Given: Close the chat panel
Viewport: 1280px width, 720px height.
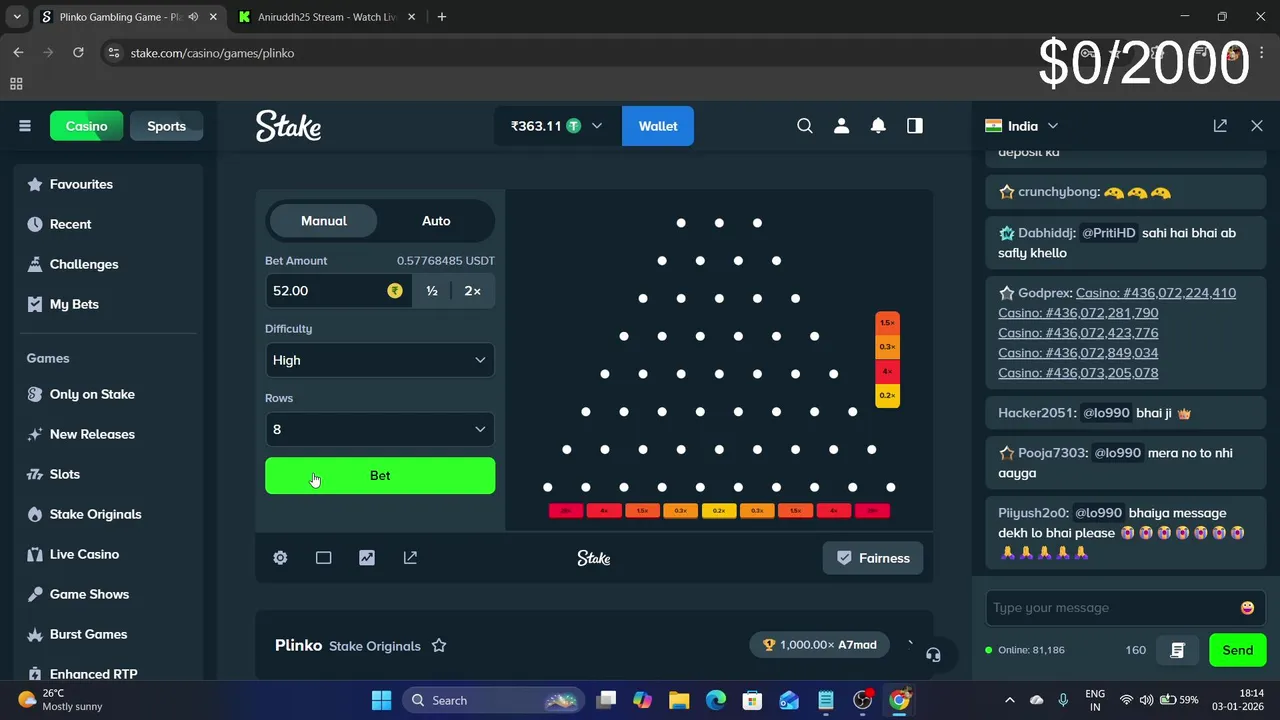Looking at the screenshot, I should click(1257, 126).
